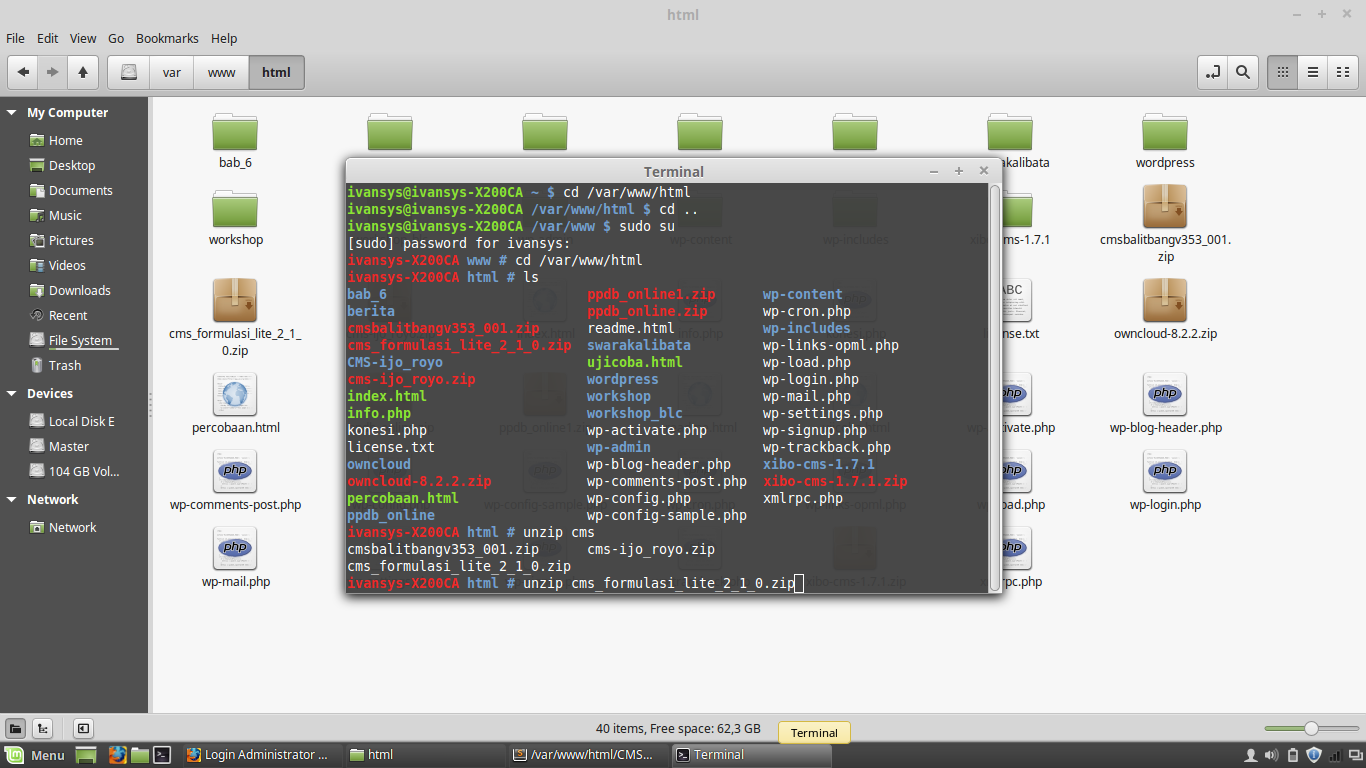
Task: Select Music in the sidebar
Action: [x=65, y=216]
